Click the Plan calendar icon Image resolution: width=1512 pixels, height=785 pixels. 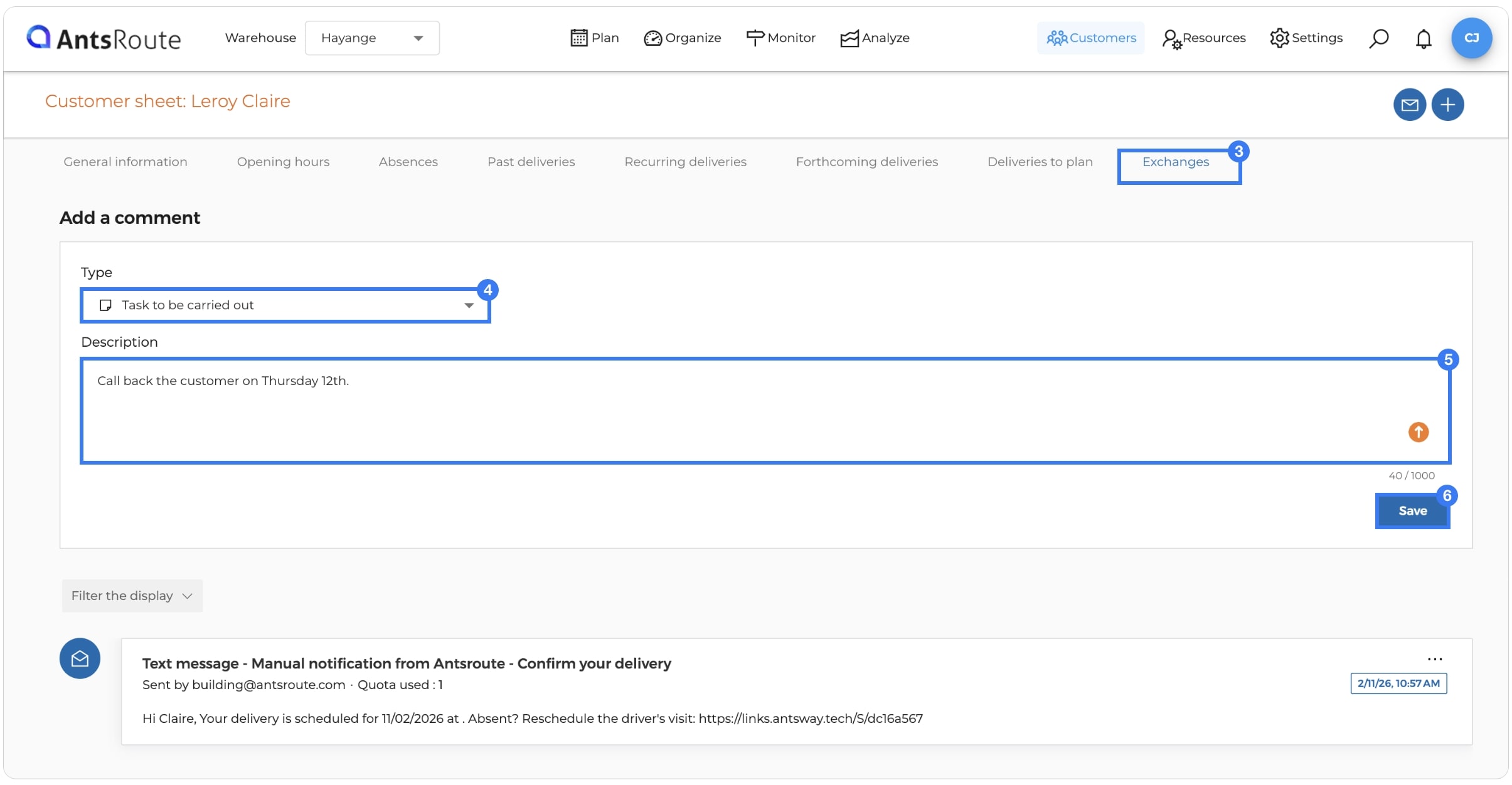point(578,38)
